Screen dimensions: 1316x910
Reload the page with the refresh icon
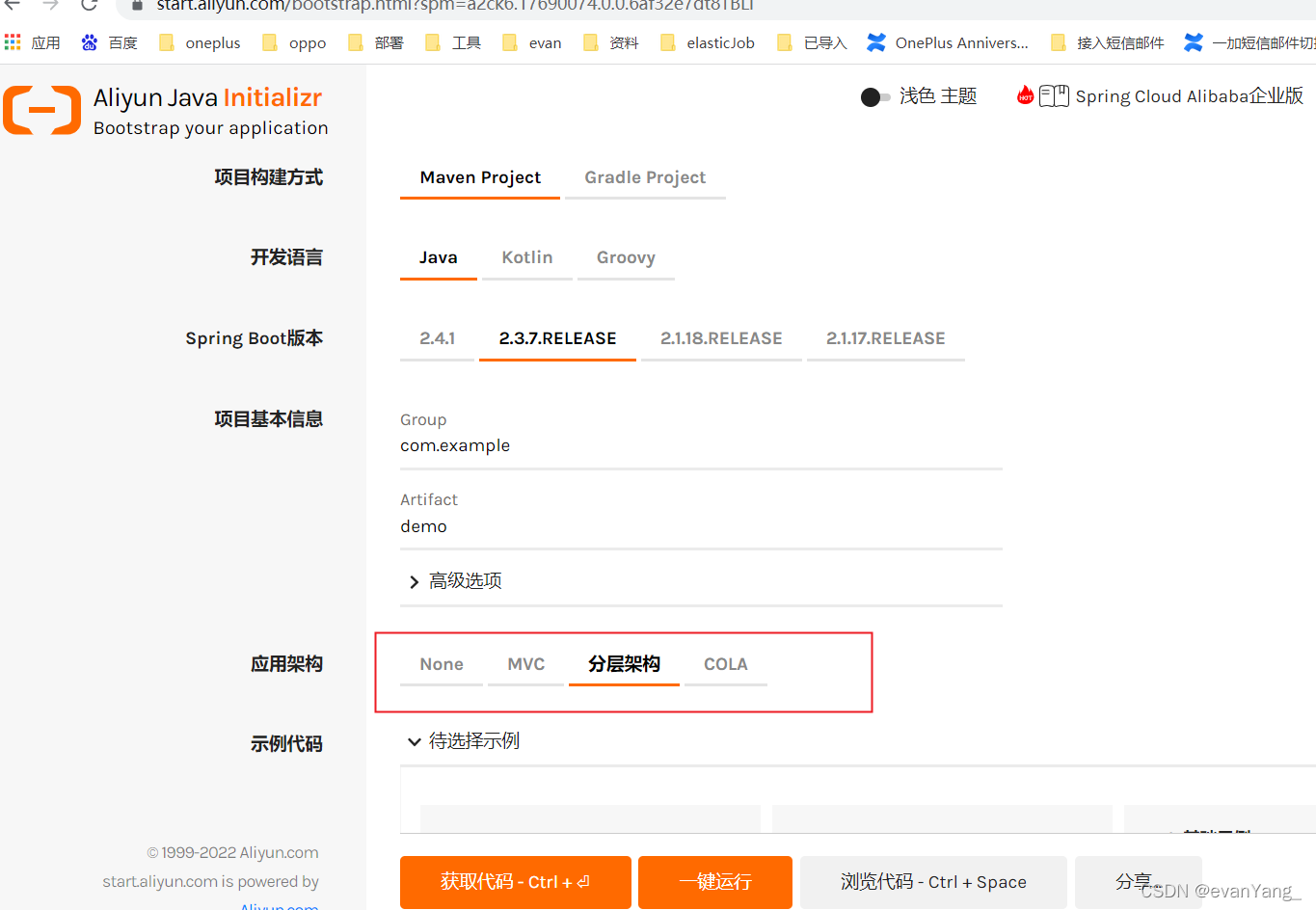89,5
